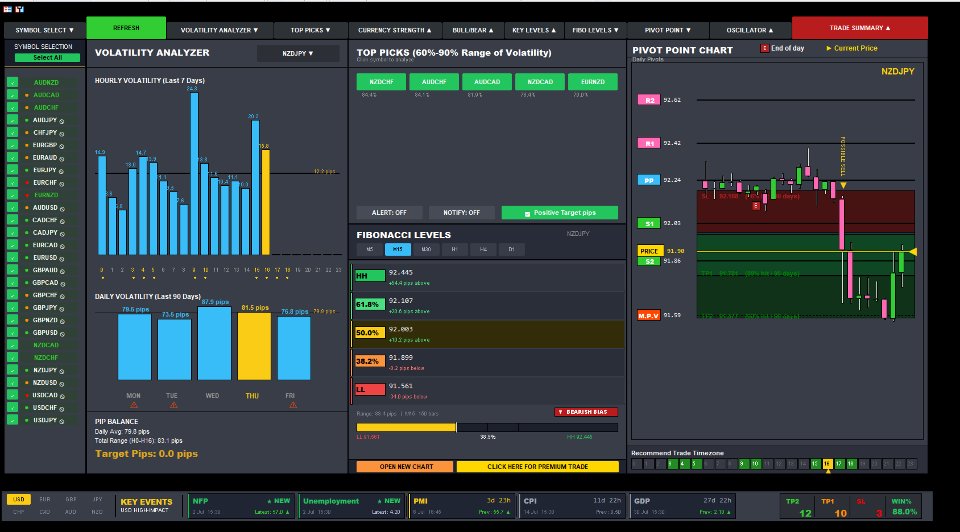This screenshot has height=532, width=960.
Task: Open the chart icon next to AUDUSD
Action: [62, 209]
